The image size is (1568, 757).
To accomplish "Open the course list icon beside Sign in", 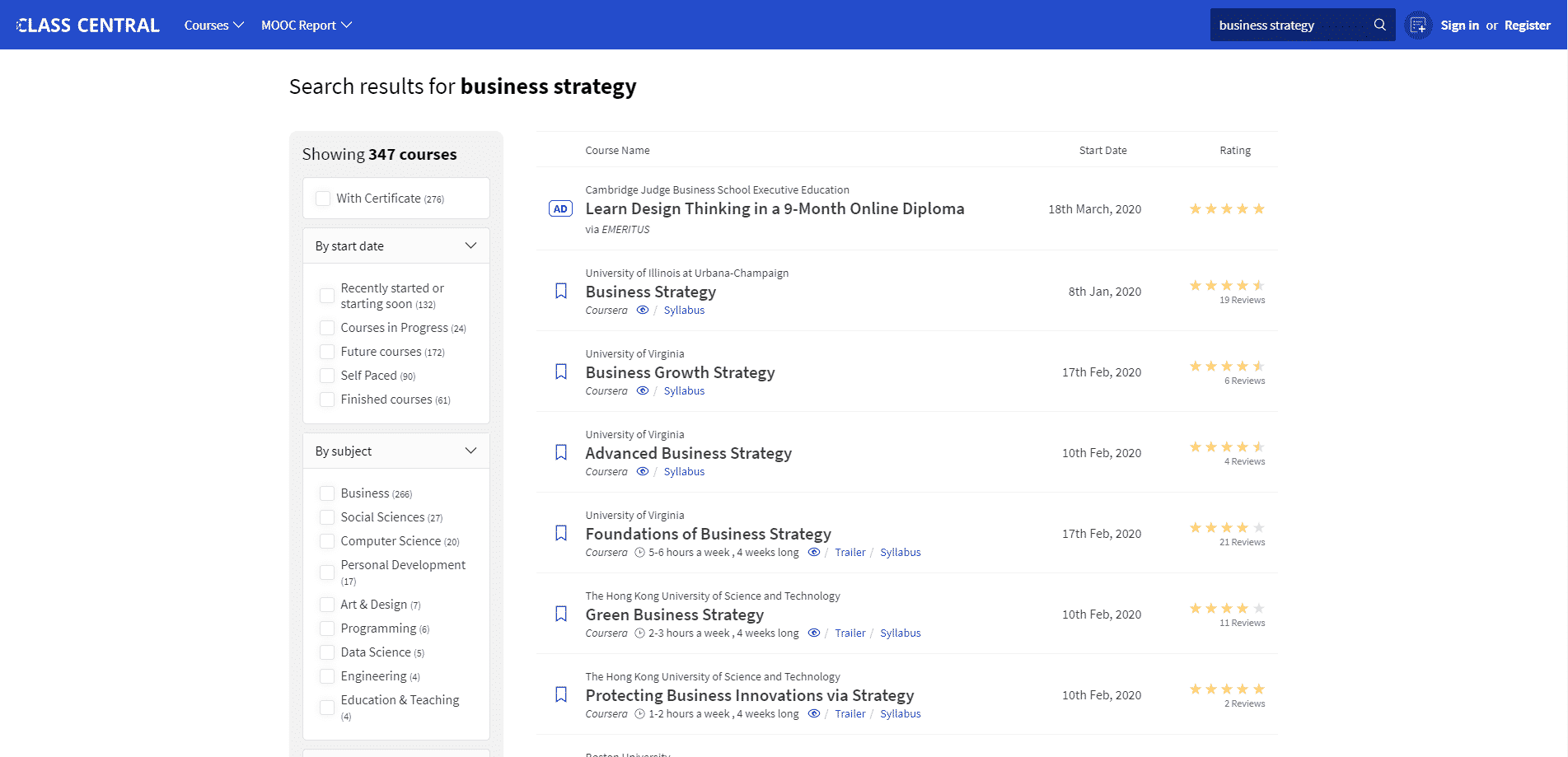I will (1418, 26).
